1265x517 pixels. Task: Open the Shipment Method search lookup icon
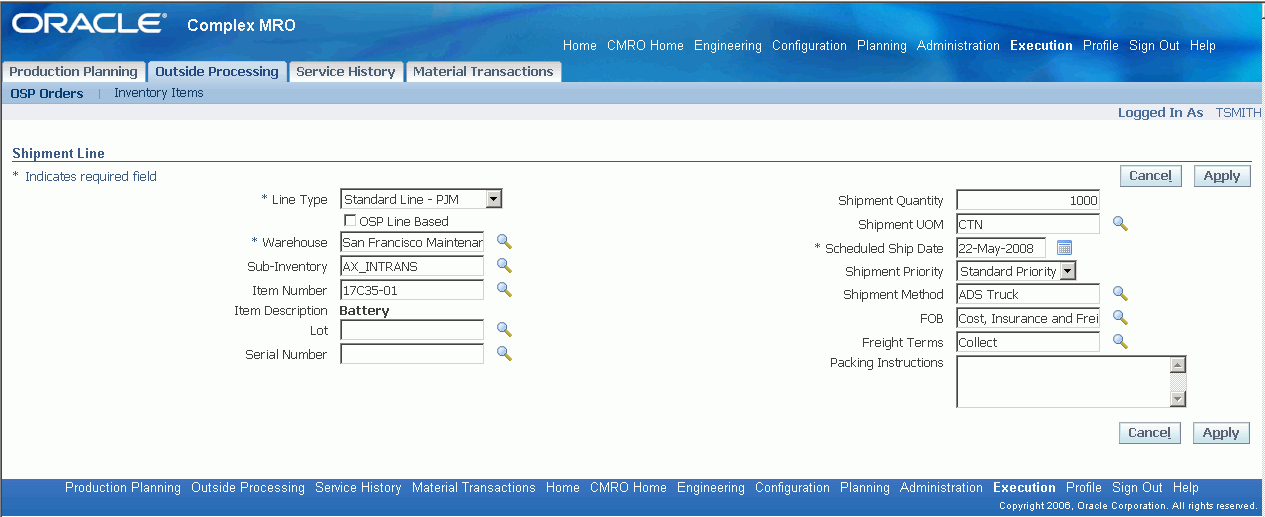point(1121,293)
